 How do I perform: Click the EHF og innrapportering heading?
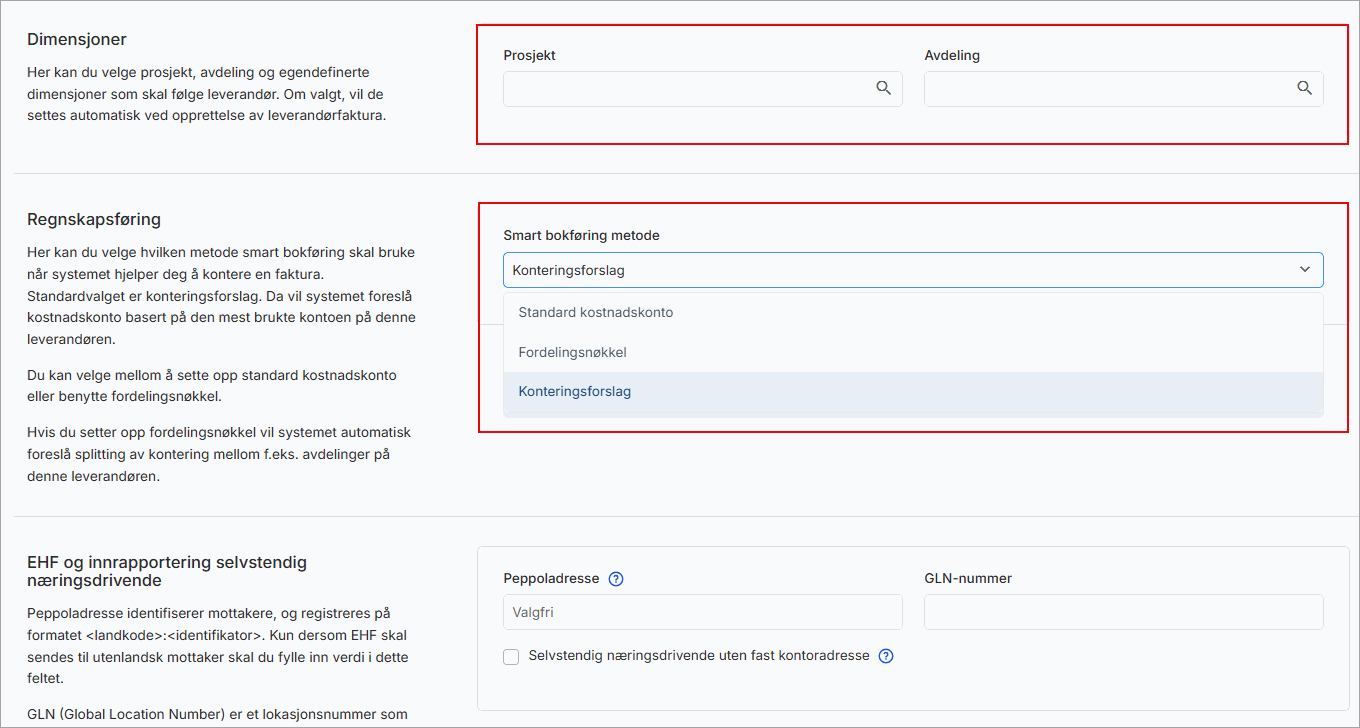167,571
